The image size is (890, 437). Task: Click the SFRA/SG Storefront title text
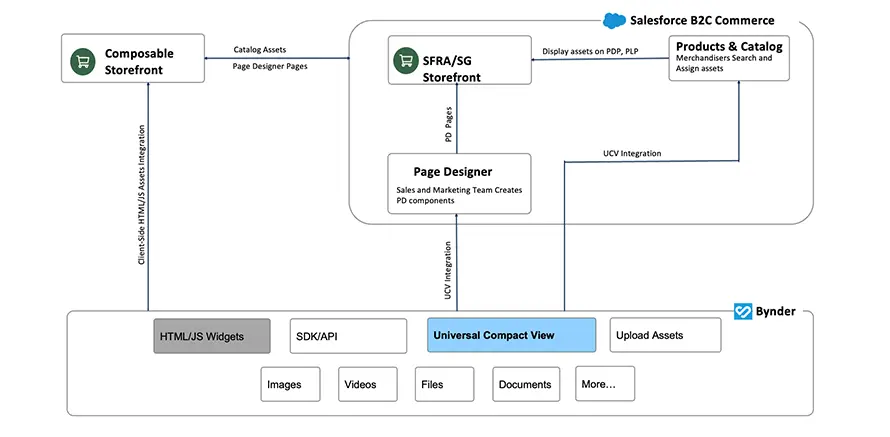452,68
